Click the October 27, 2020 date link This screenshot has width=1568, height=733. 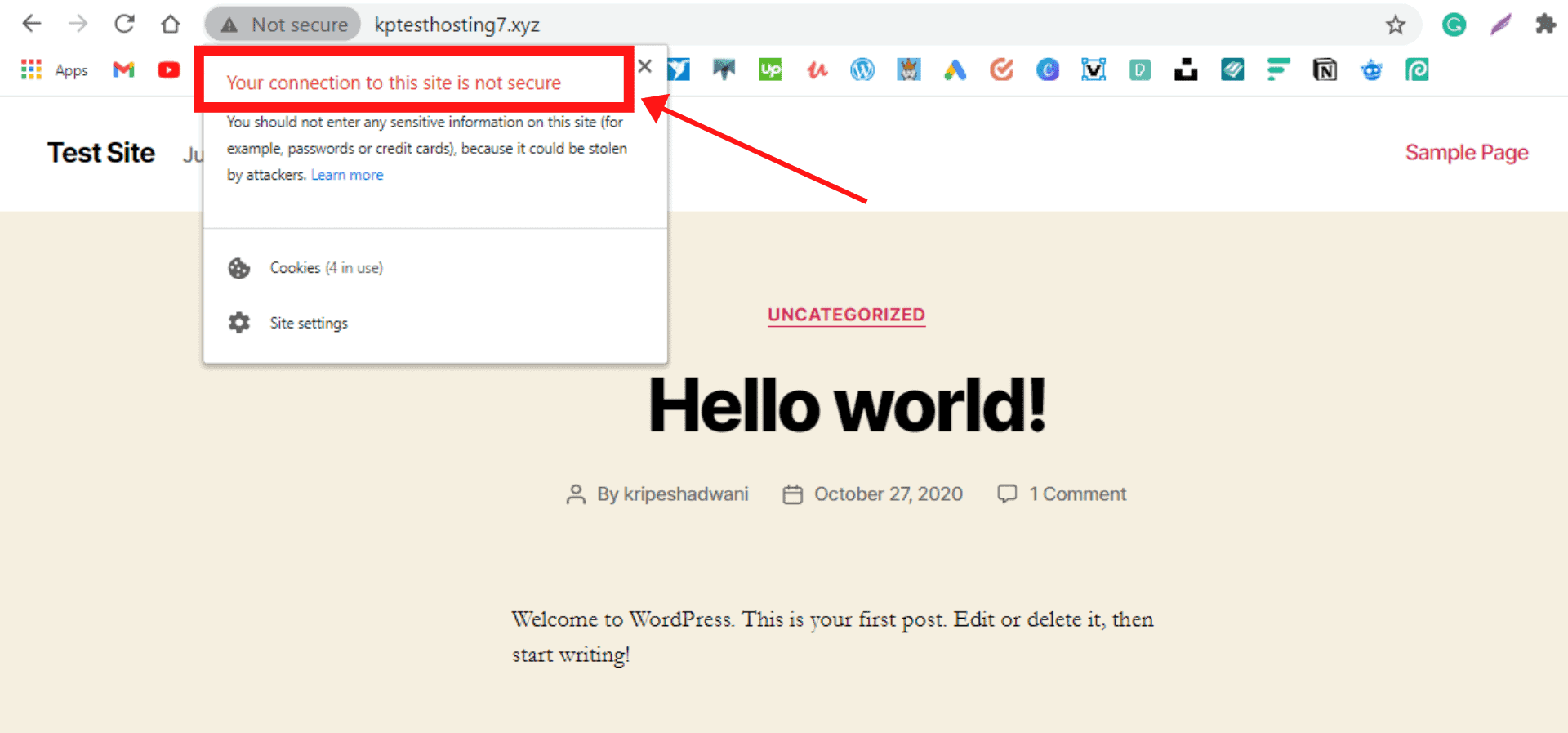click(889, 494)
